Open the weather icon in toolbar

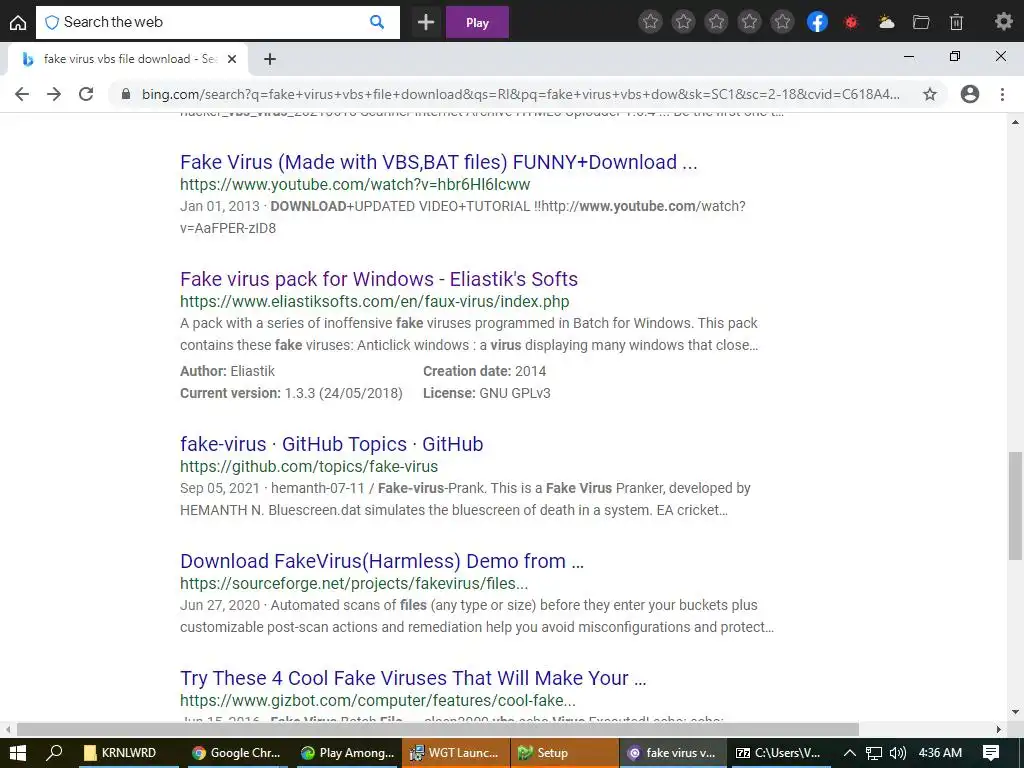(x=886, y=22)
